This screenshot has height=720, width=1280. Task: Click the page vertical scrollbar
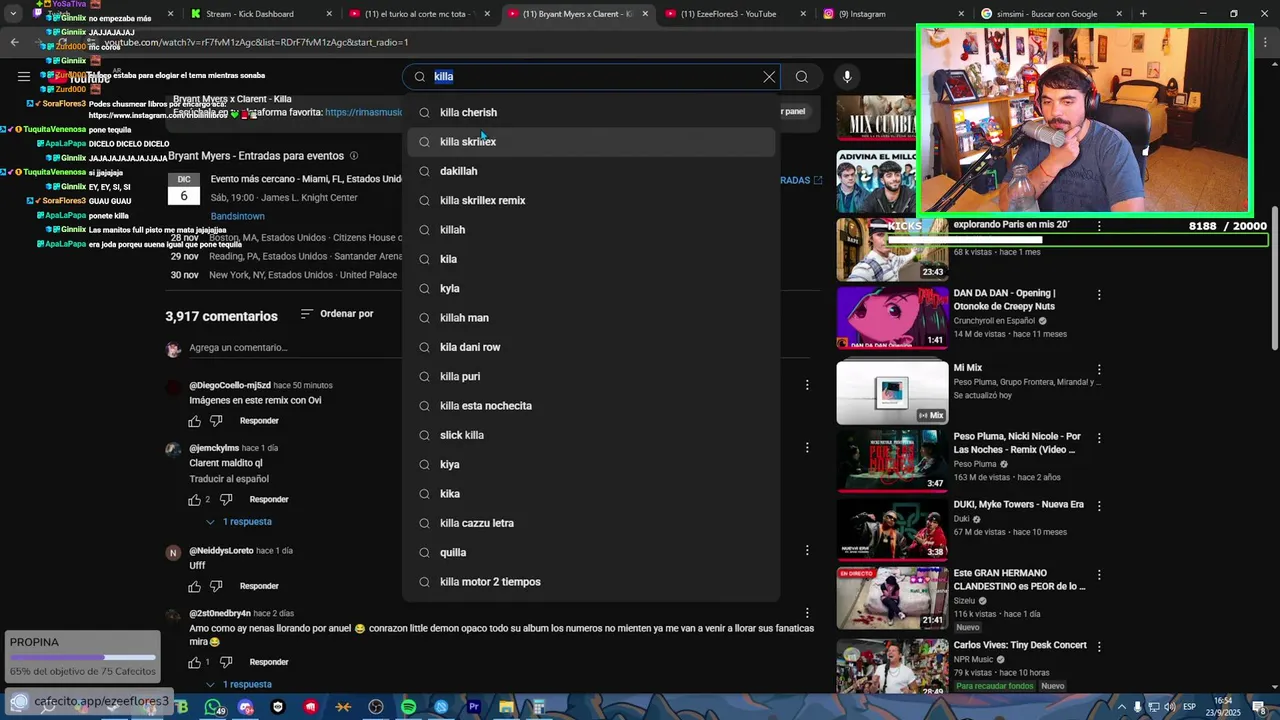1274,280
